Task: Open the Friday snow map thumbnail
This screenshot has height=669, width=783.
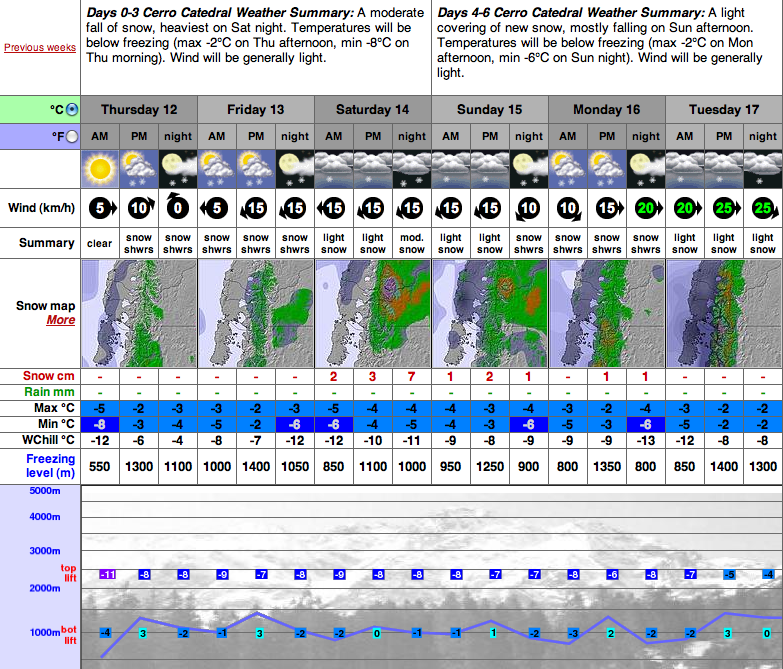Action: pyautogui.click(x=256, y=314)
